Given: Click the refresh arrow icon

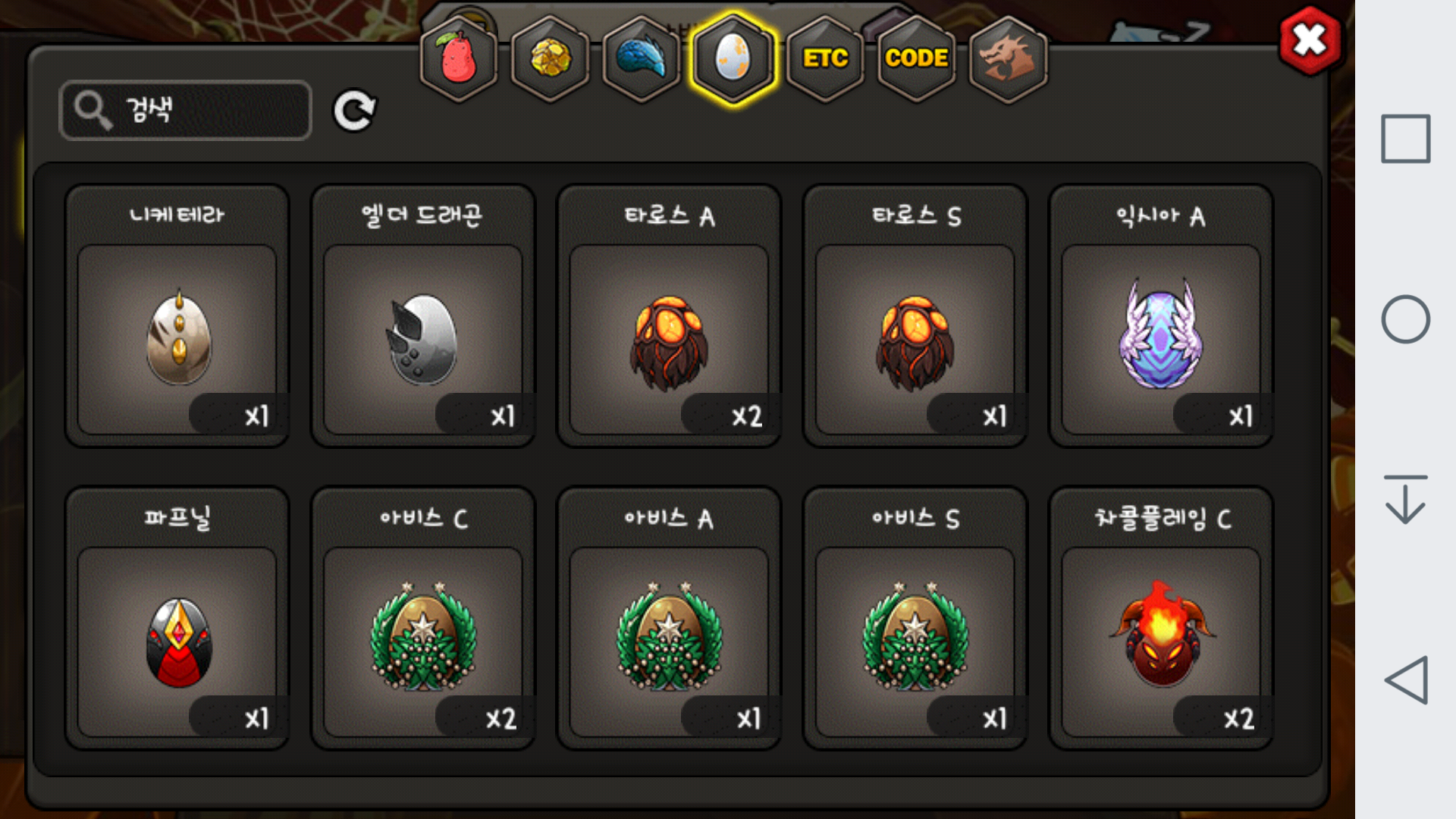Looking at the screenshot, I should pyautogui.click(x=355, y=111).
